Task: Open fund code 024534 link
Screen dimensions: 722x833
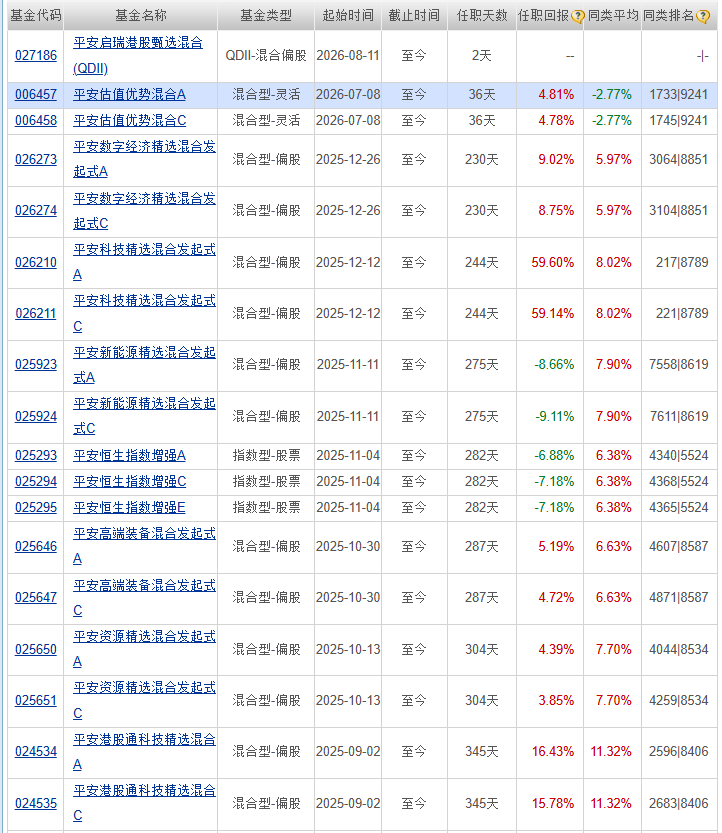Action: pyautogui.click(x=36, y=752)
